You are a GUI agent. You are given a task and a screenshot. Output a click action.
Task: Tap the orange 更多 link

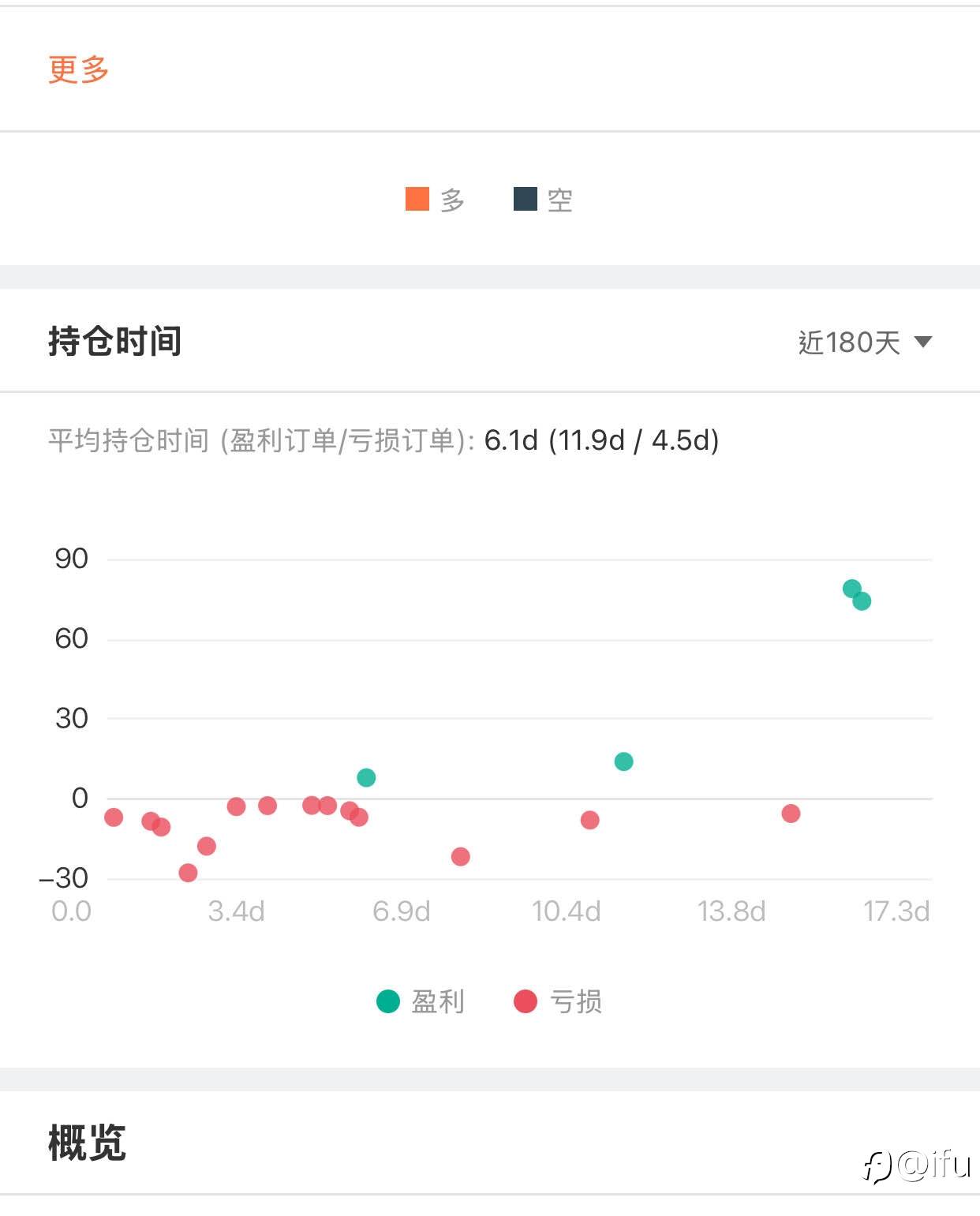click(78, 69)
